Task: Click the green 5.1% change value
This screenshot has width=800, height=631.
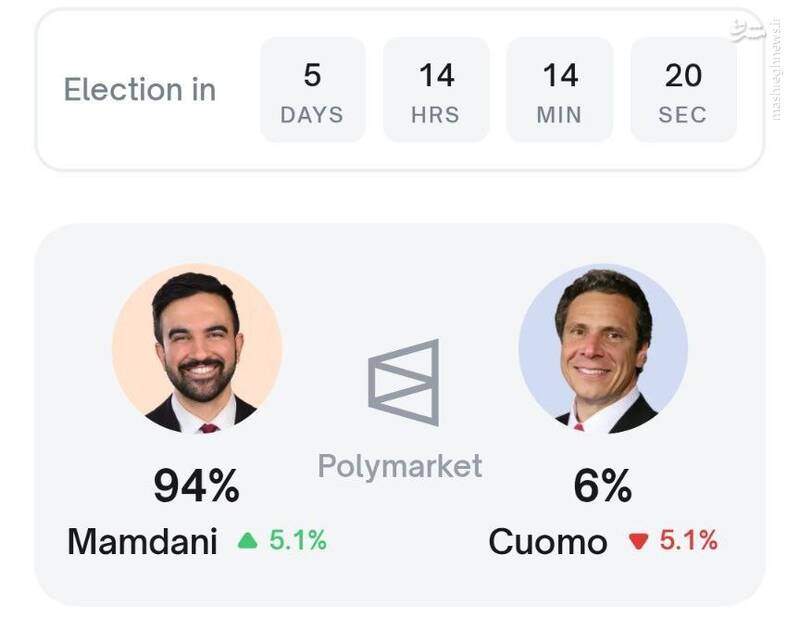Action: (297, 541)
